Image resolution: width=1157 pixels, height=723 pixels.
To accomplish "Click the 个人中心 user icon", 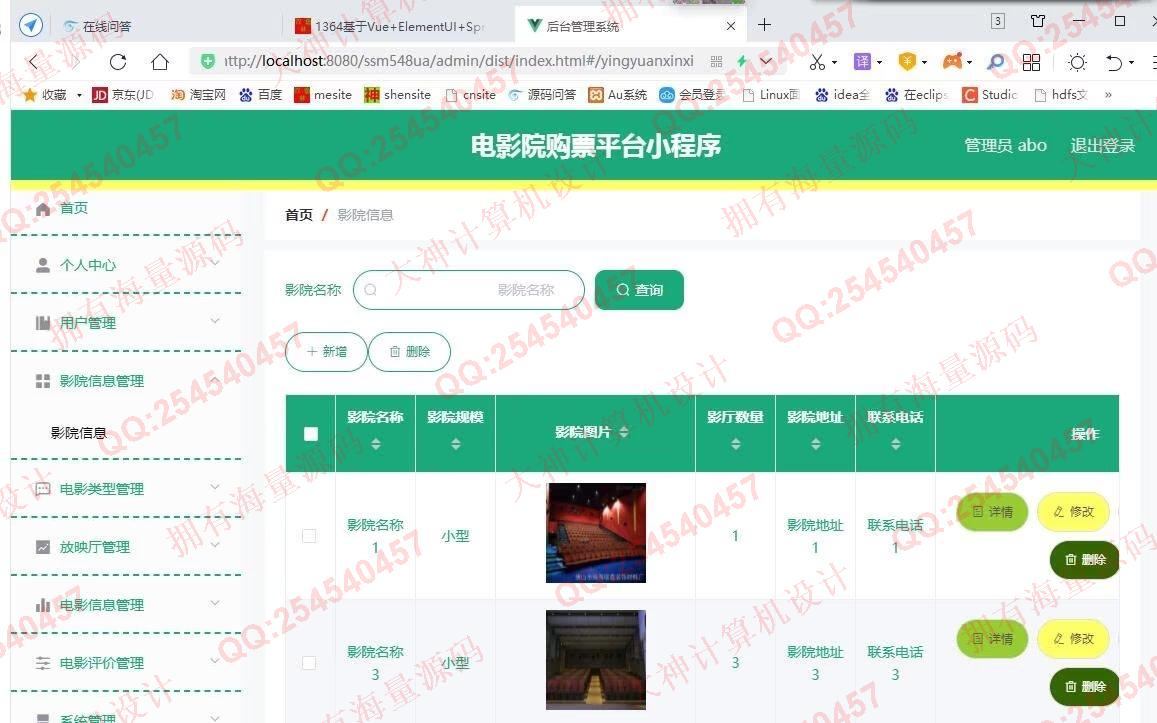I will pyautogui.click(x=43, y=265).
